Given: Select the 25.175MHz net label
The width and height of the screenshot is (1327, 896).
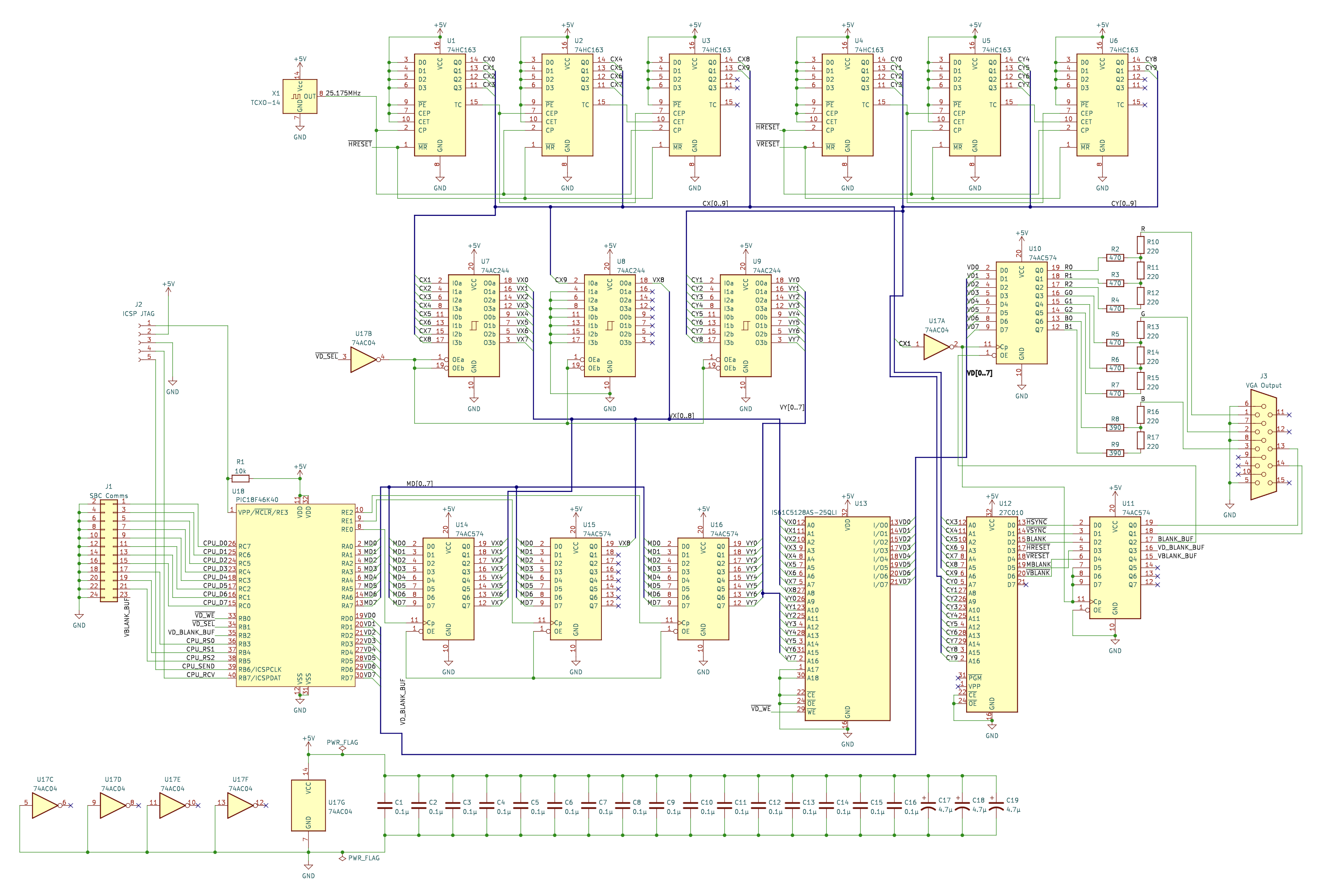Looking at the screenshot, I should (x=343, y=93).
